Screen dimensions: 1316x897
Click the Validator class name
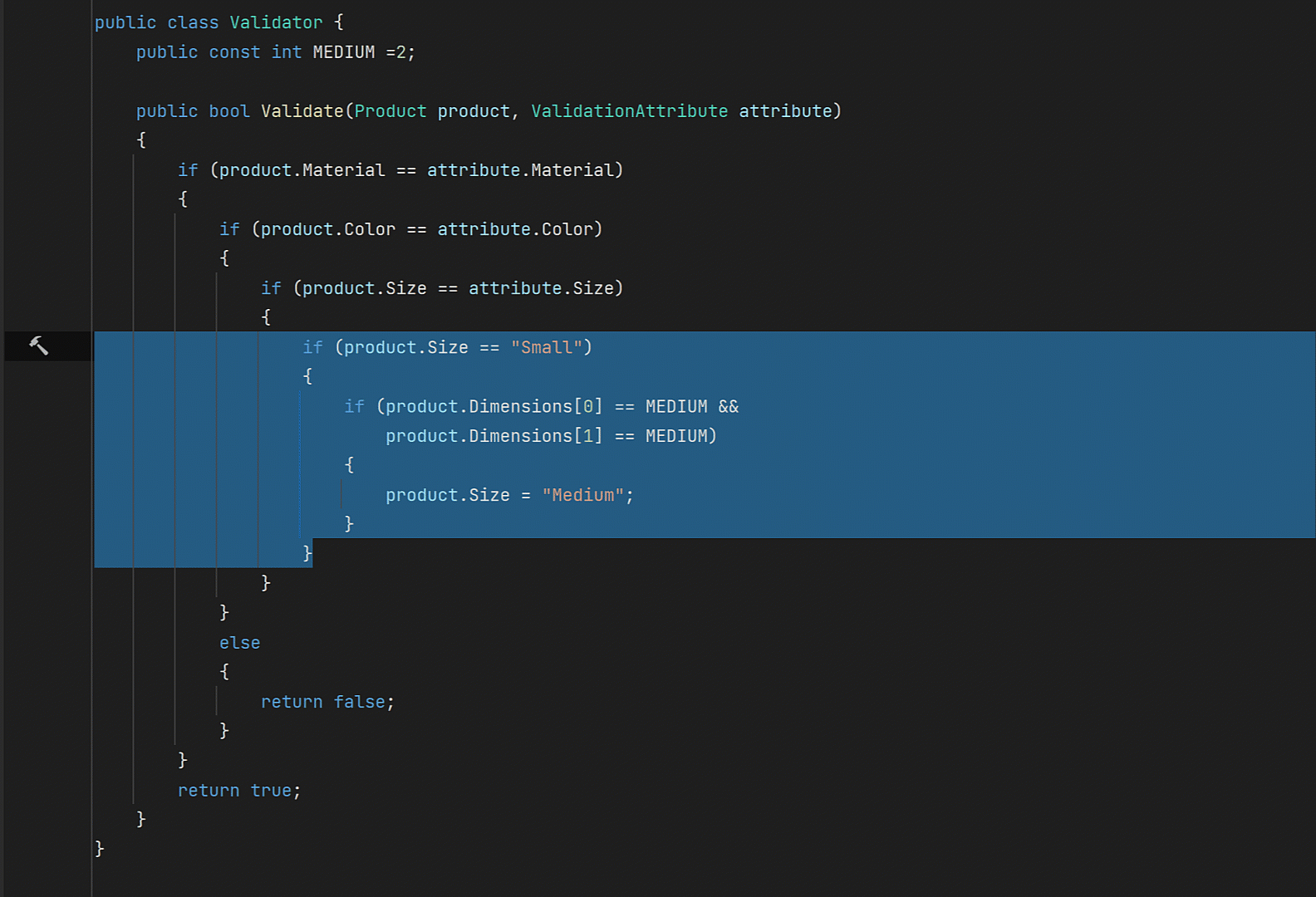(276, 22)
